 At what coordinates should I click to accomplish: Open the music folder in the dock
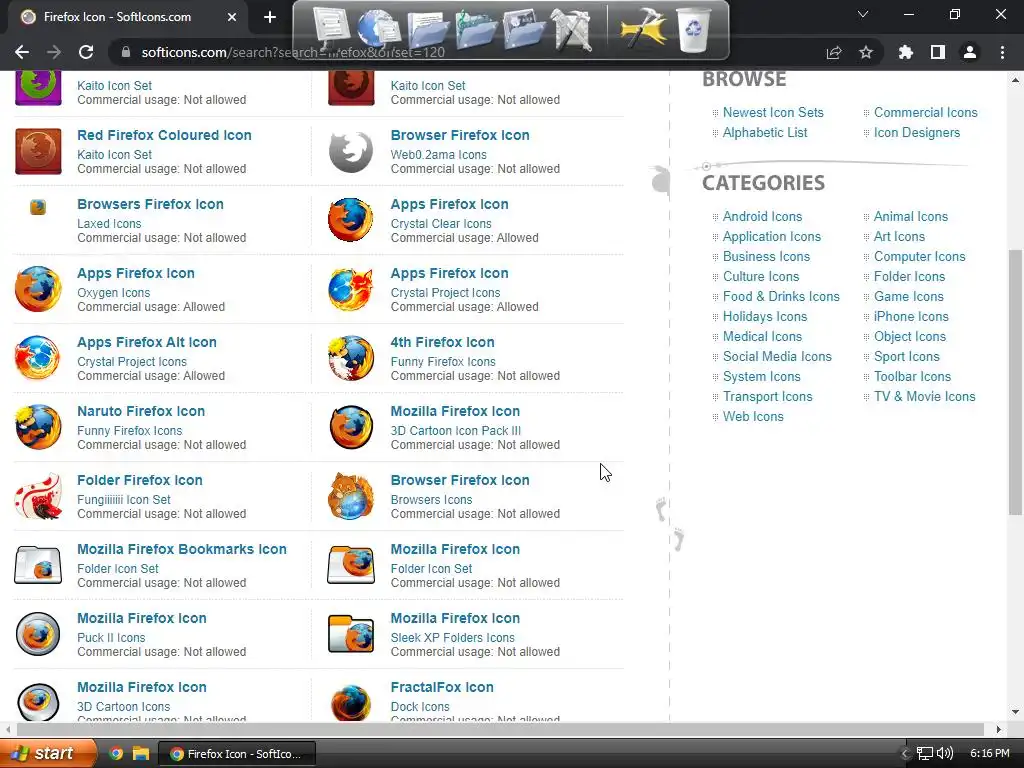[x=476, y=30]
